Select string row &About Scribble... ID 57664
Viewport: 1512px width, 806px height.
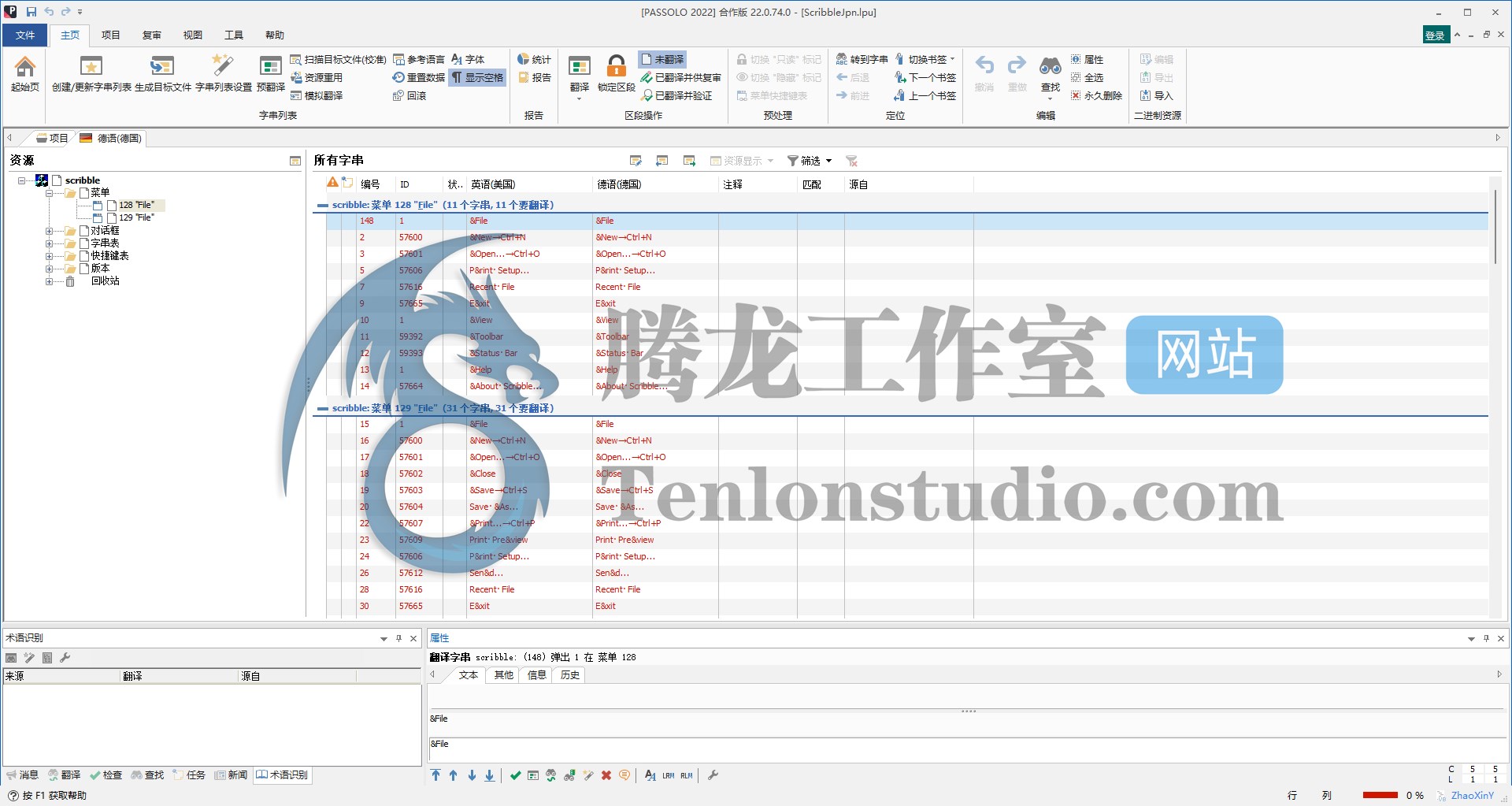click(x=907, y=386)
